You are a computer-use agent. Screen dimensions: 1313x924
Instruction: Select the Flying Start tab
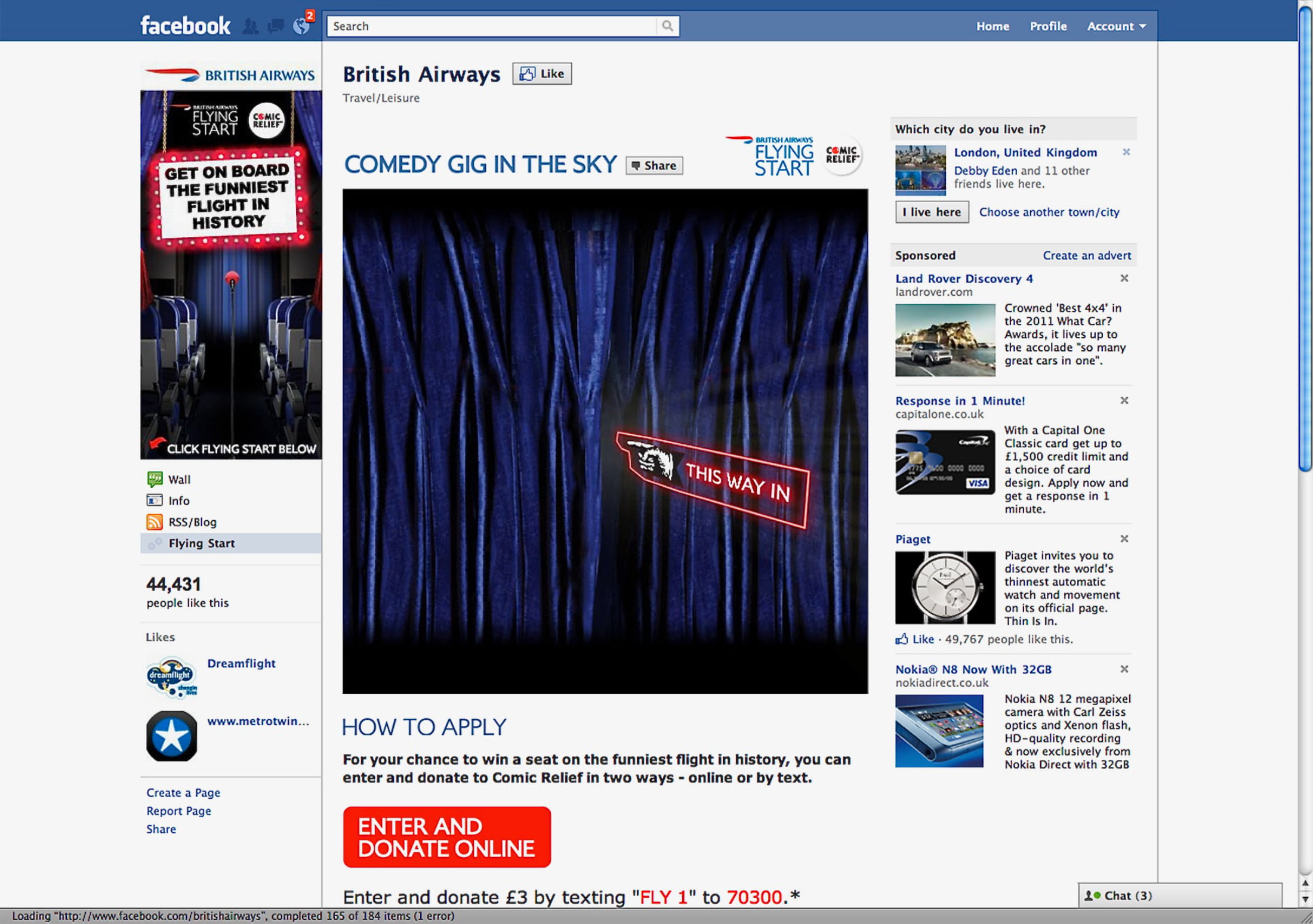(x=201, y=543)
